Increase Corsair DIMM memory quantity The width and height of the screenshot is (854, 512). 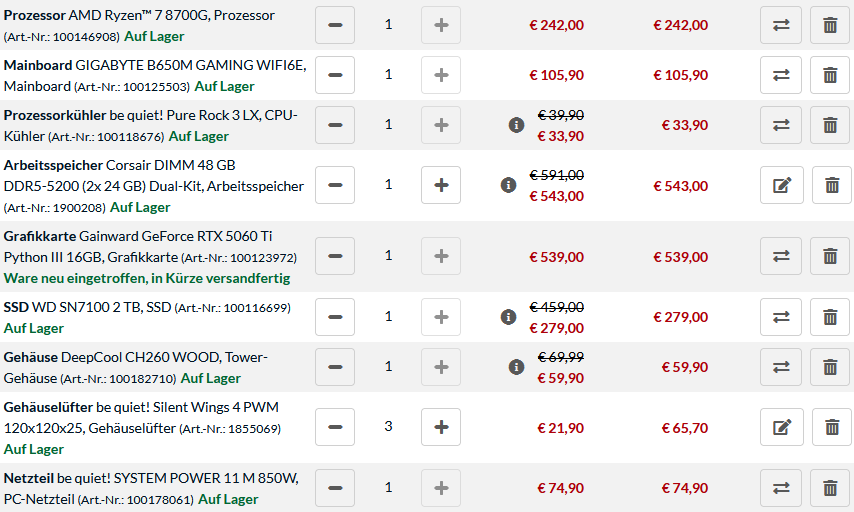coord(441,185)
